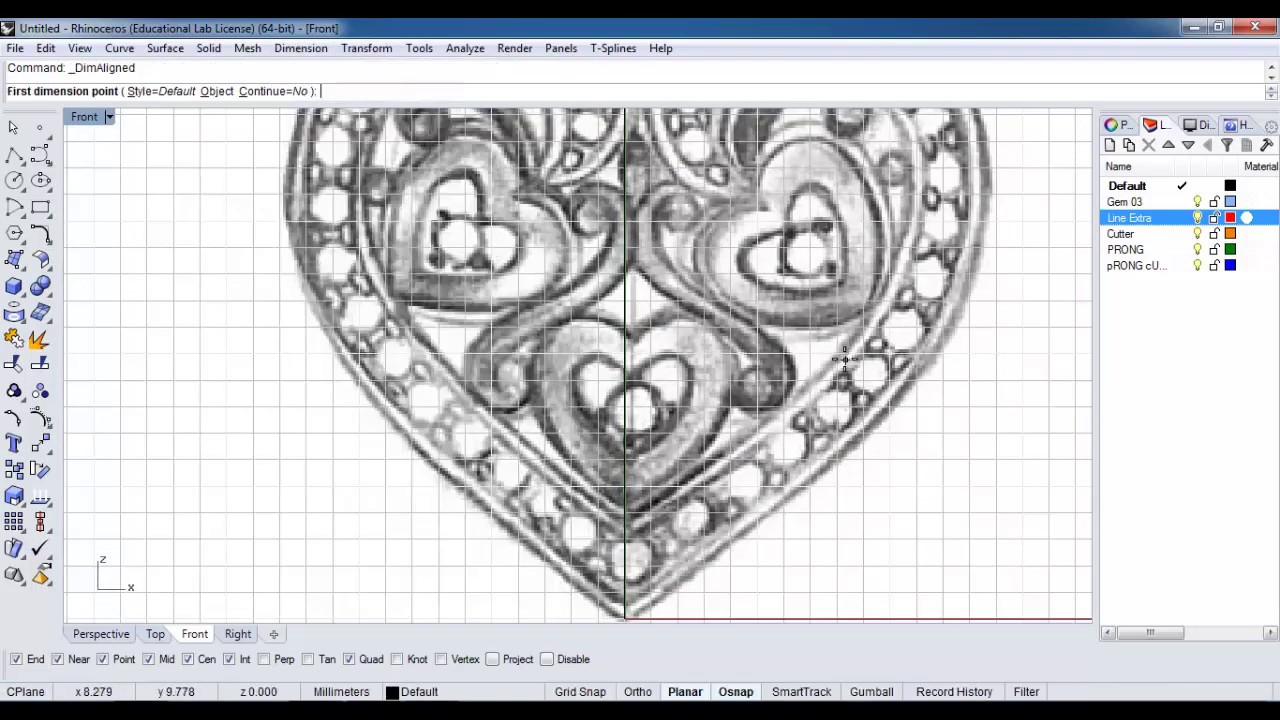This screenshot has width=1280, height=720.
Task: Click the Object option in command prompt
Action: point(216,91)
